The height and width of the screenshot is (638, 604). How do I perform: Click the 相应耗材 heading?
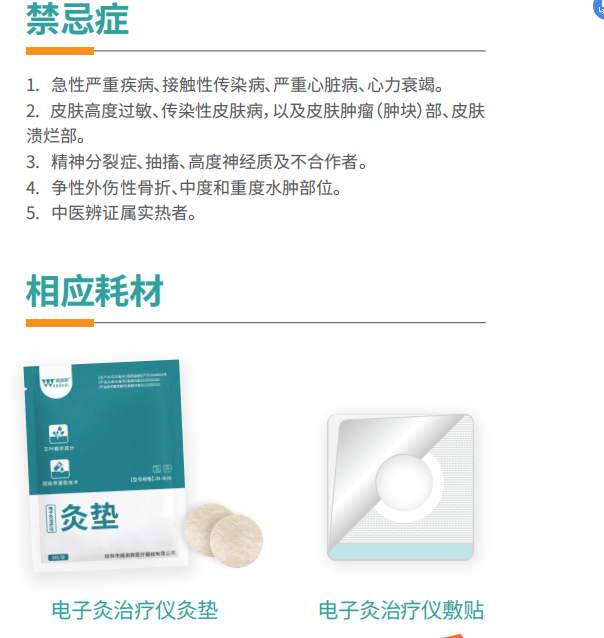[94, 291]
